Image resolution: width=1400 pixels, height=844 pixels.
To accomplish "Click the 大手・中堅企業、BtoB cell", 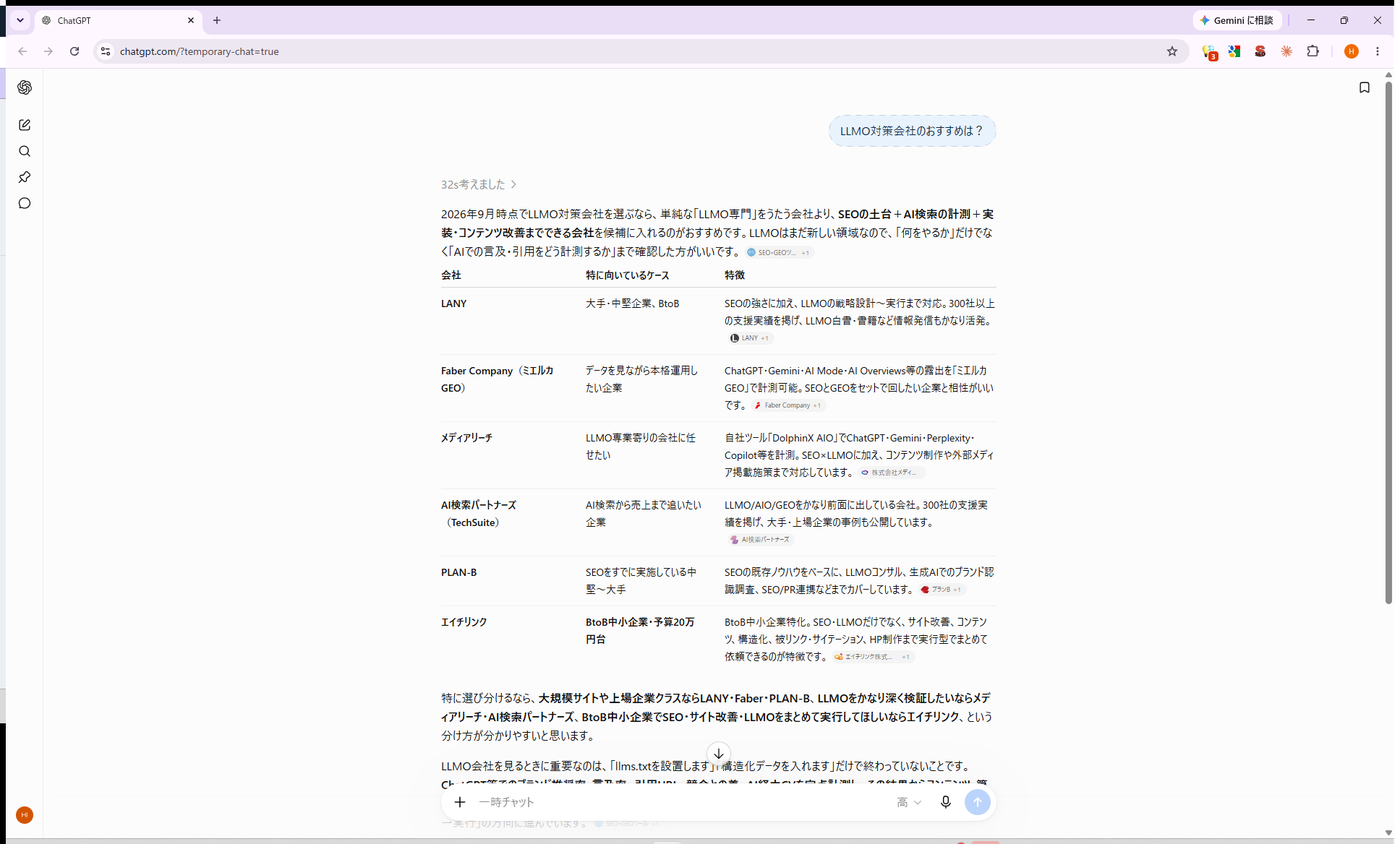I will (x=633, y=303).
